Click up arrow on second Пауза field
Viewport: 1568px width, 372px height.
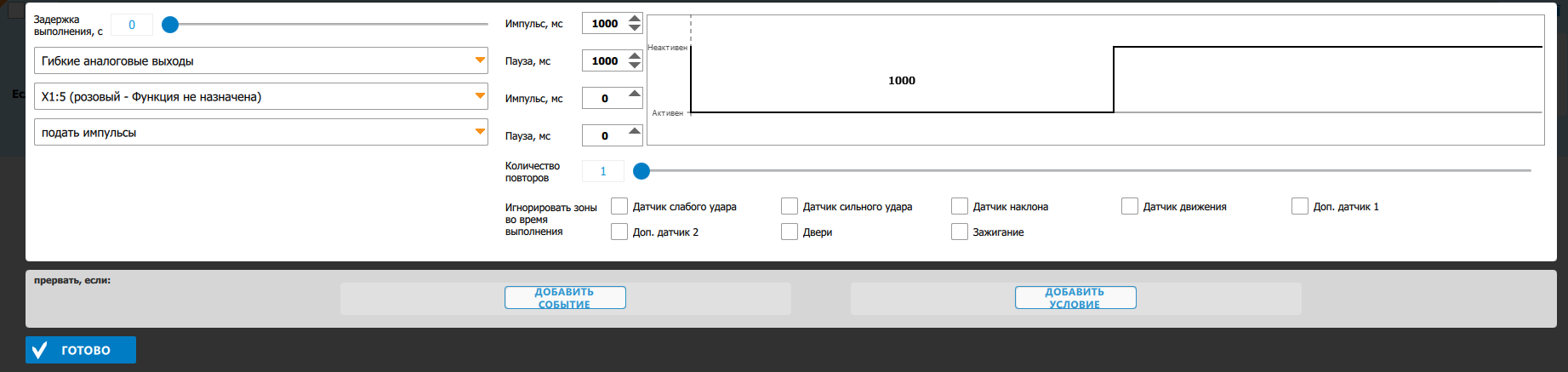(x=635, y=131)
